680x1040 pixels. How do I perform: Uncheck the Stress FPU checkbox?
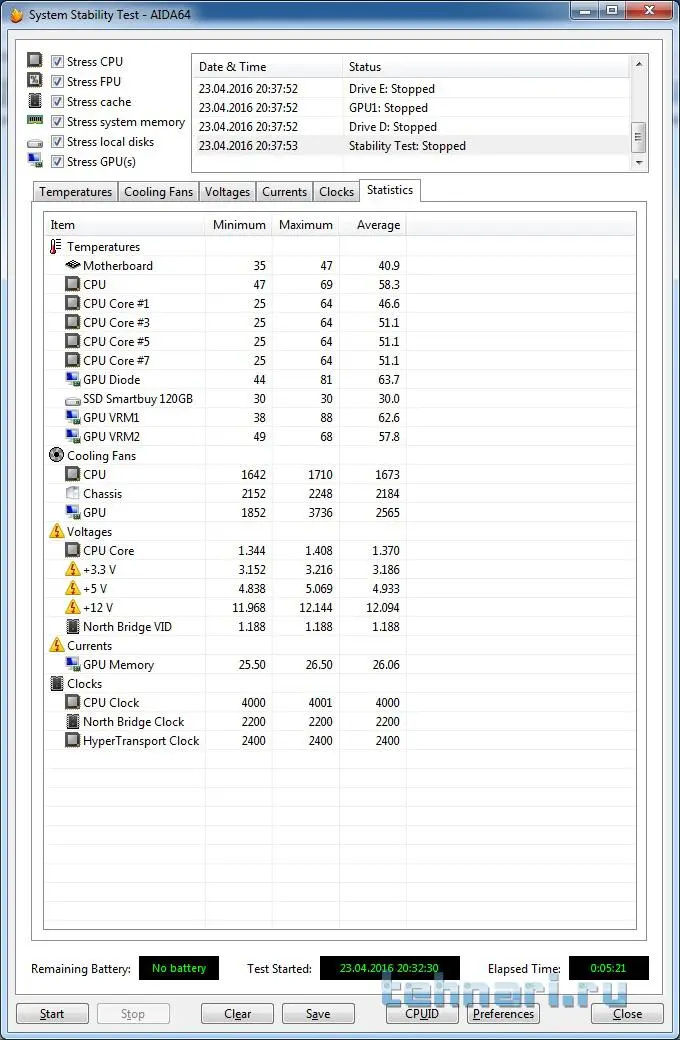click(57, 82)
